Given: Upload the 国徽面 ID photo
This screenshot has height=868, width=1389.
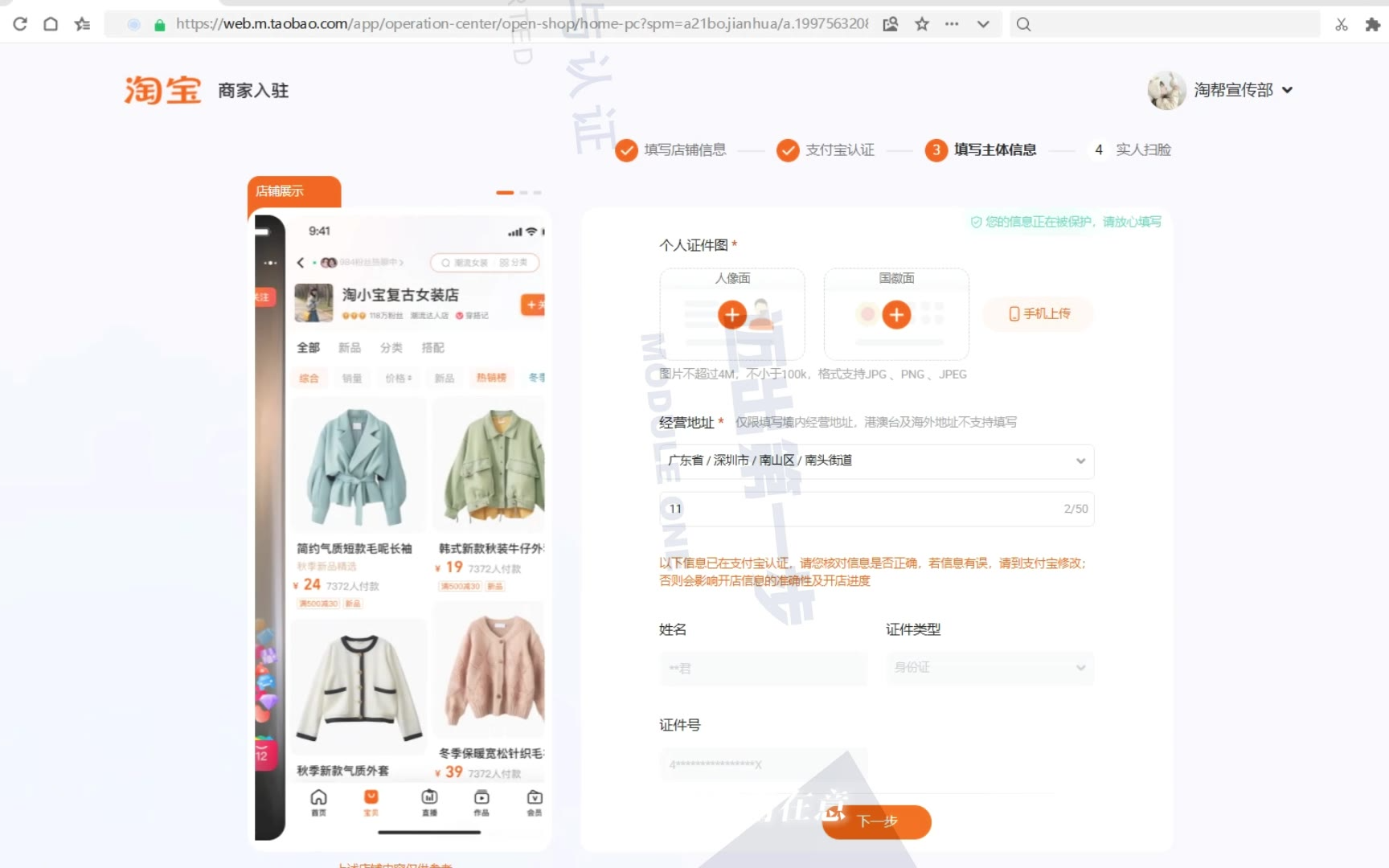Looking at the screenshot, I should click(x=896, y=313).
